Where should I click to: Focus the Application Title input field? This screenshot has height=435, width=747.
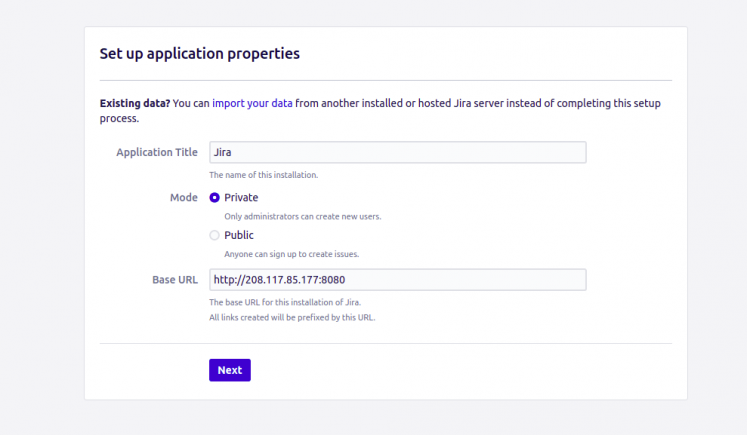click(x=397, y=152)
